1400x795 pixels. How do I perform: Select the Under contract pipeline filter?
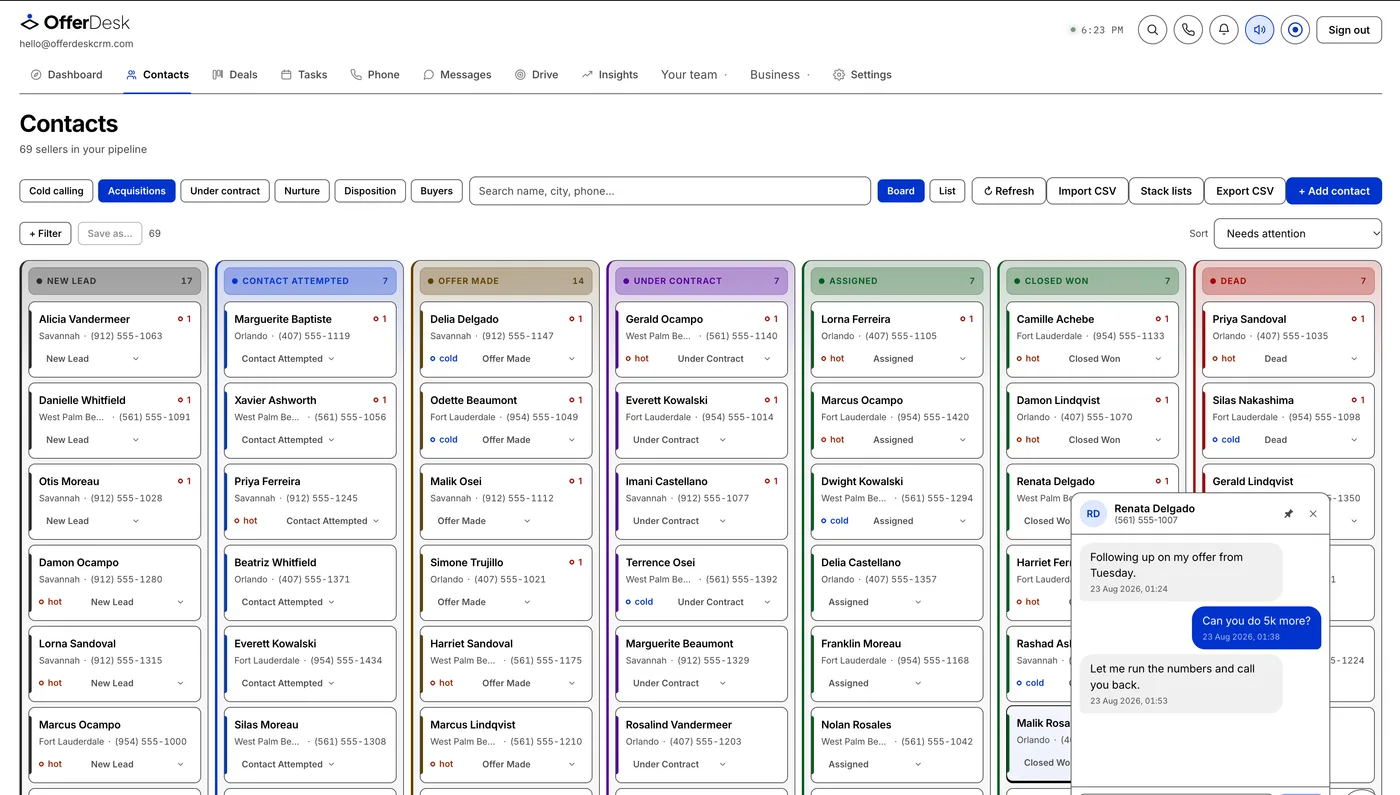[x=225, y=191]
